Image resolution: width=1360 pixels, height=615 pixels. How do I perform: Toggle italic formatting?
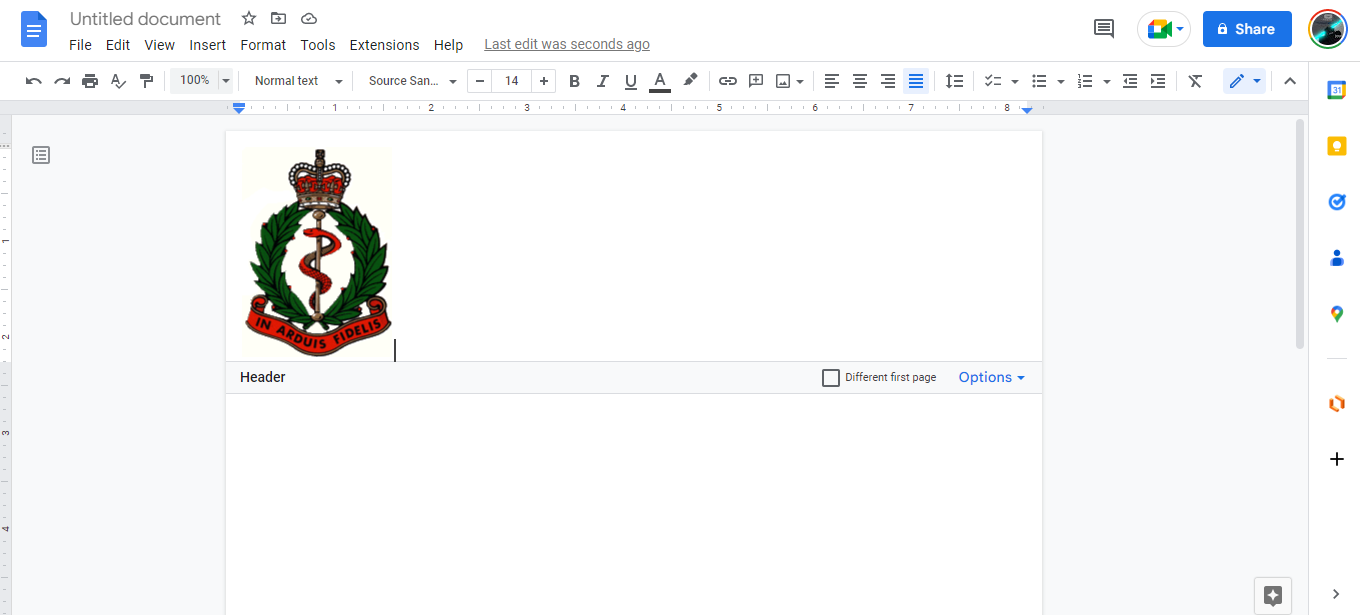pyautogui.click(x=602, y=81)
